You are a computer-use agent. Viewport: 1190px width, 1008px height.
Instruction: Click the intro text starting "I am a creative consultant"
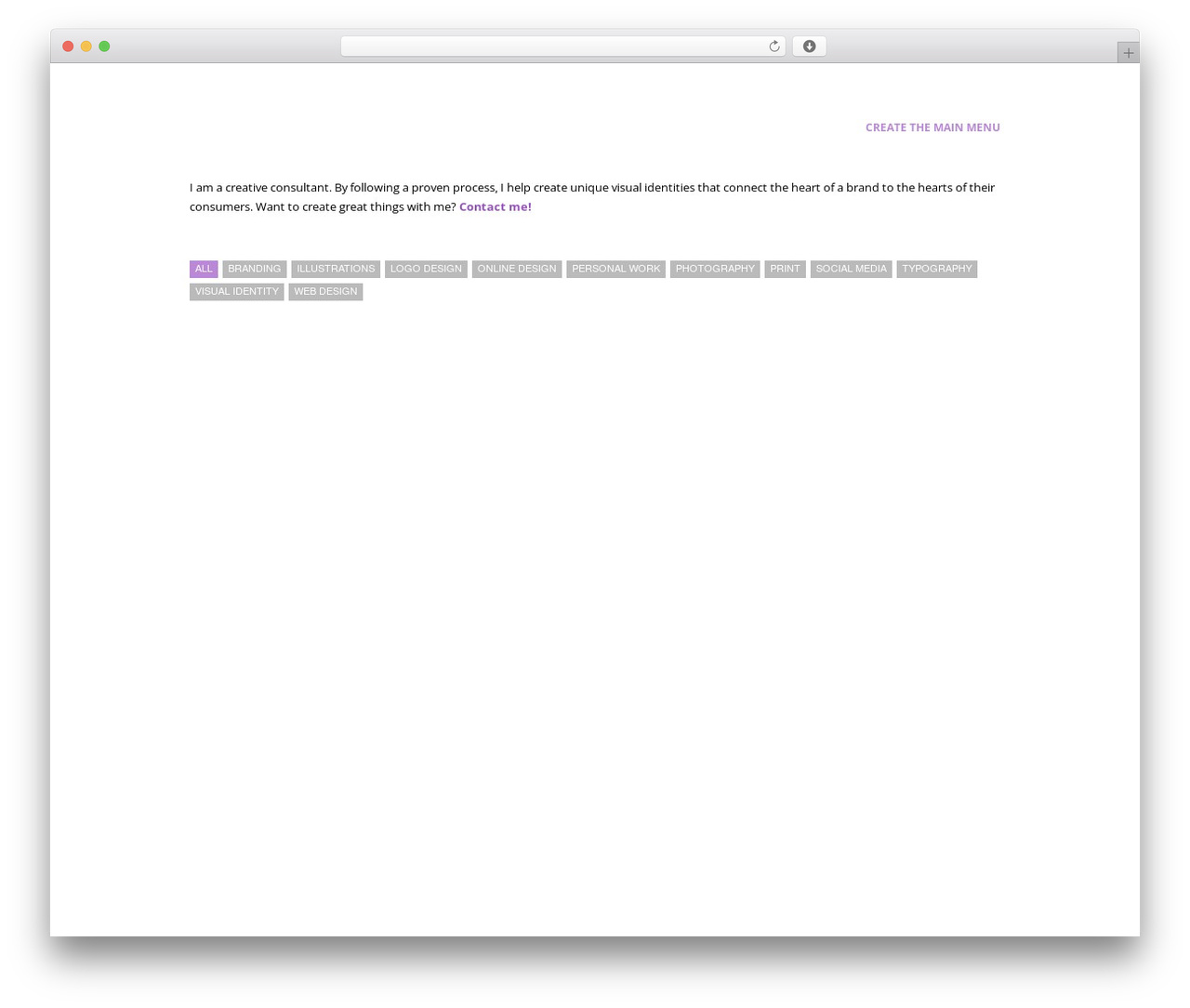pos(592,197)
